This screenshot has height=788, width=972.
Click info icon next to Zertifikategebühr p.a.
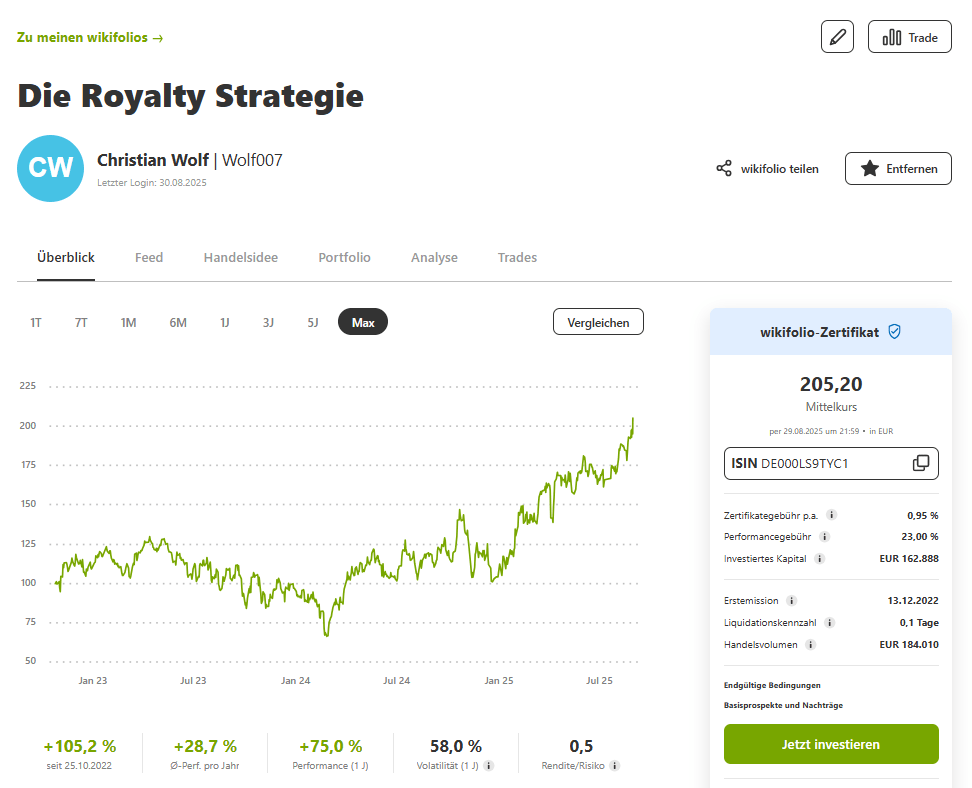(x=831, y=515)
